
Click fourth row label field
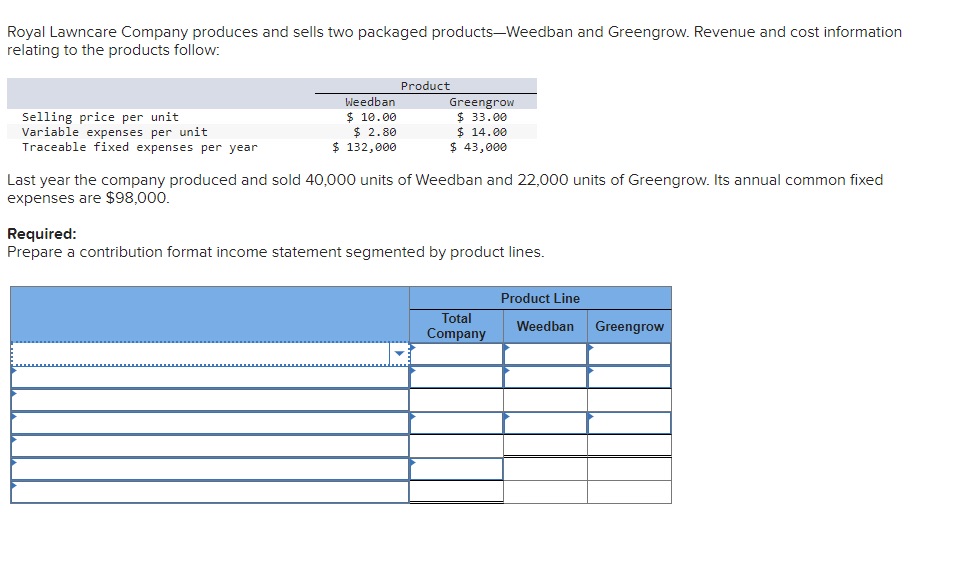[210, 423]
